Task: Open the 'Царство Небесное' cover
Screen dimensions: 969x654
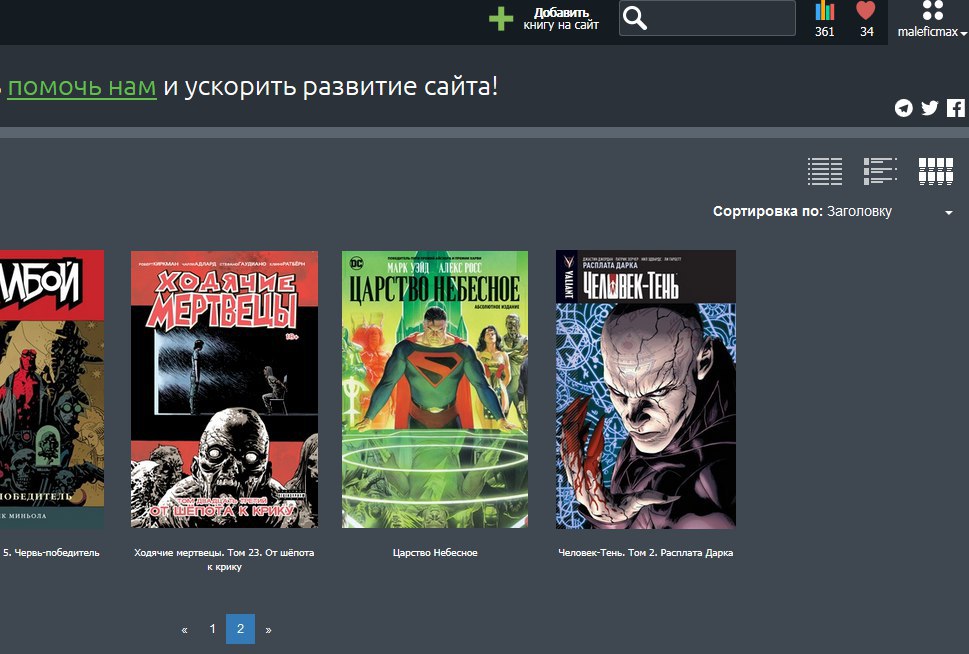Action: [x=435, y=389]
